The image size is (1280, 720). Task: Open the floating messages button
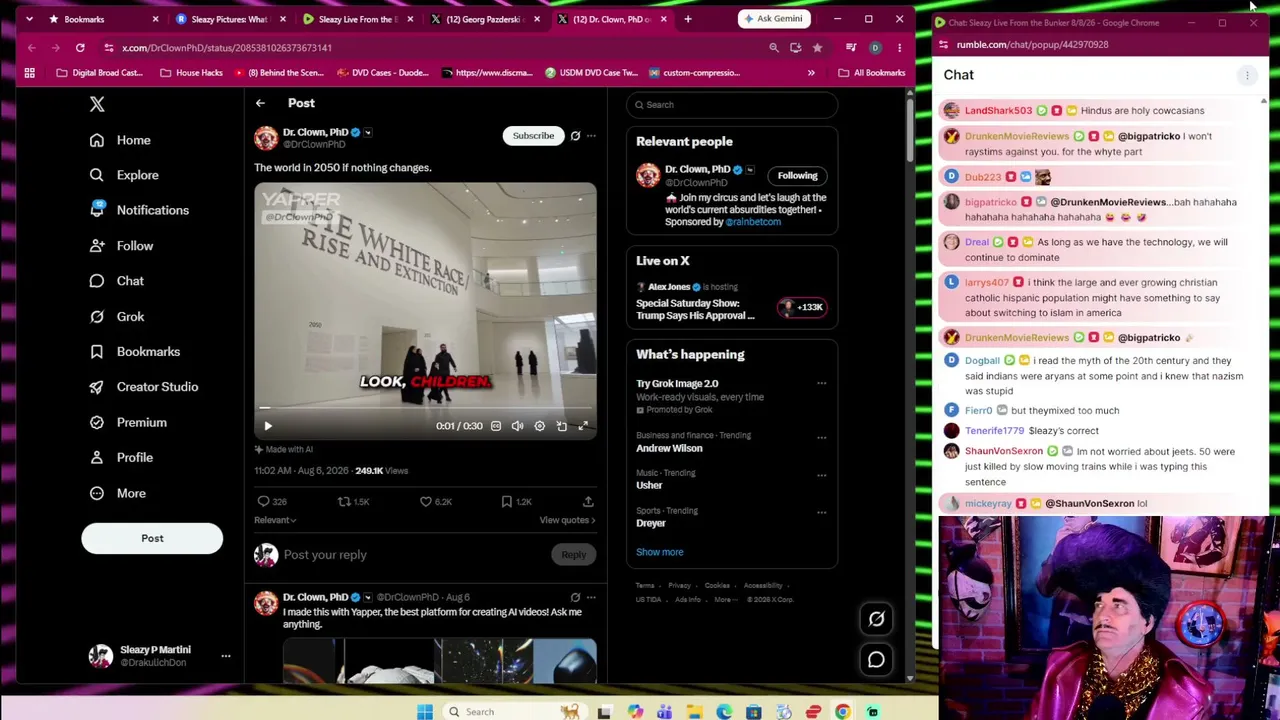pos(876,660)
